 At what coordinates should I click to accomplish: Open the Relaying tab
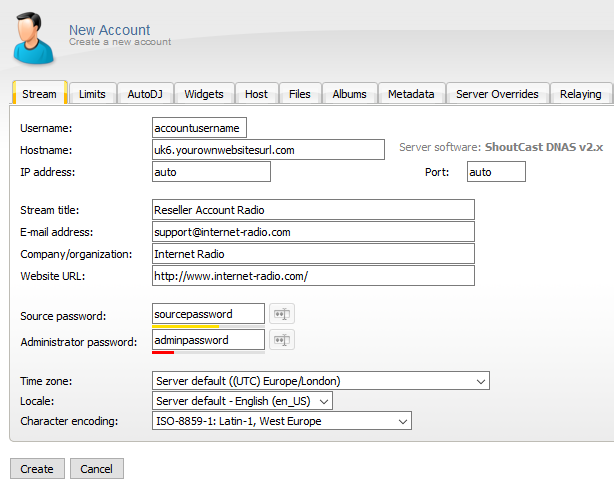pyautogui.click(x=580, y=94)
